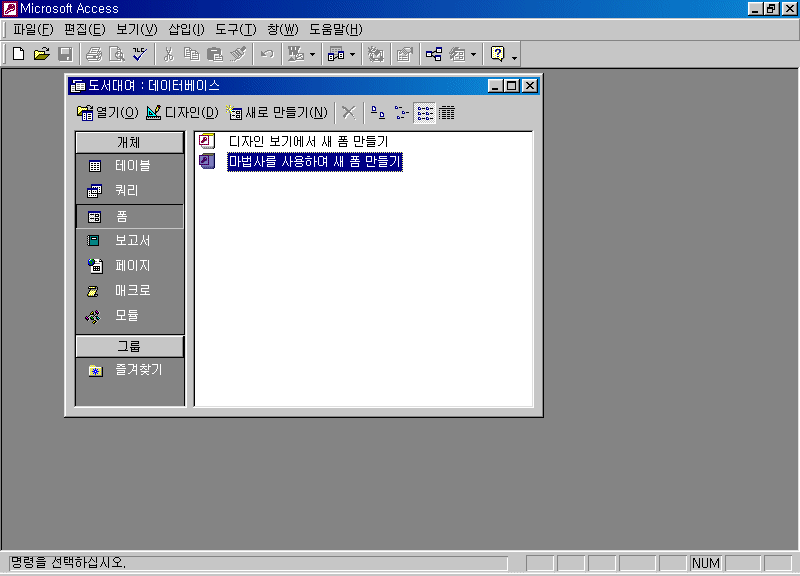800x576 pixels.
Task: Click the Copy toolbar icon
Action: pyautogui.click(x=191, y=54)
